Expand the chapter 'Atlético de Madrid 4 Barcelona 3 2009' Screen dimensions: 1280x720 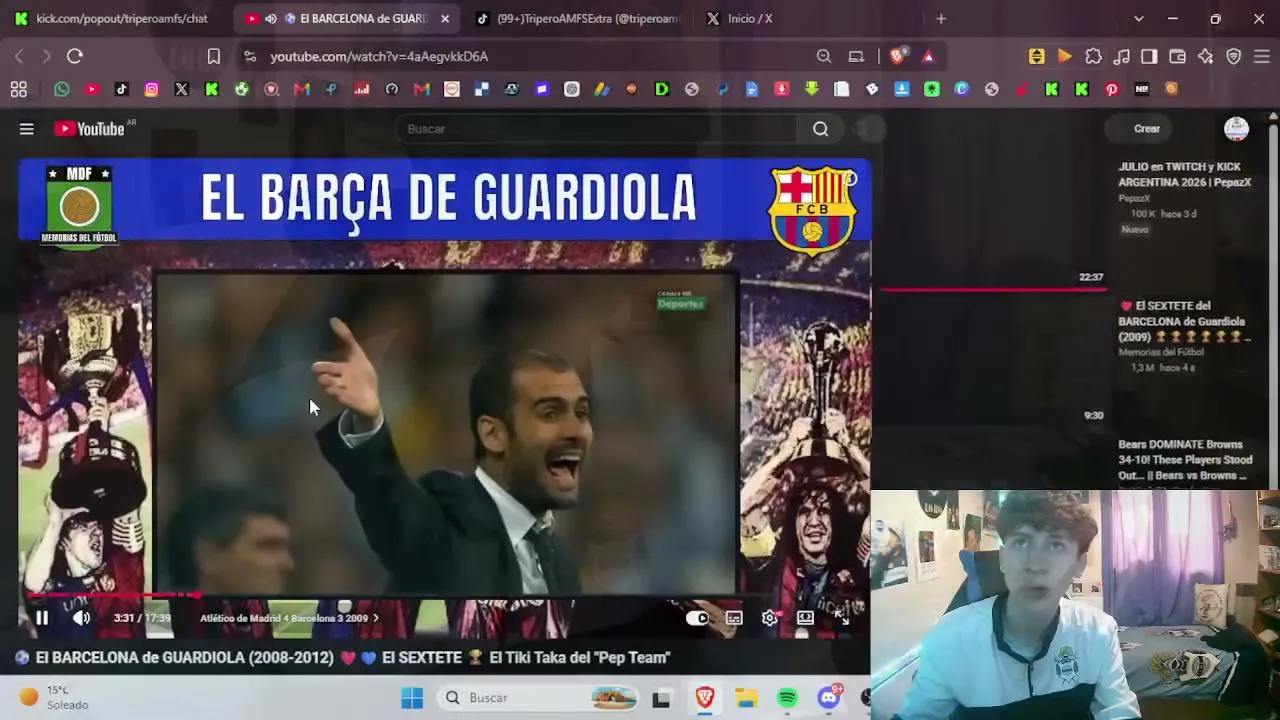289,618
